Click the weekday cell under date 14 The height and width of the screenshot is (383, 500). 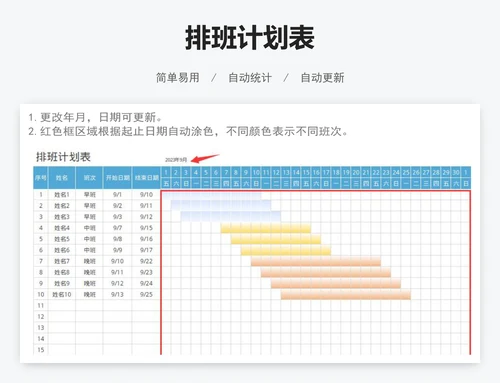coord(296,183)
